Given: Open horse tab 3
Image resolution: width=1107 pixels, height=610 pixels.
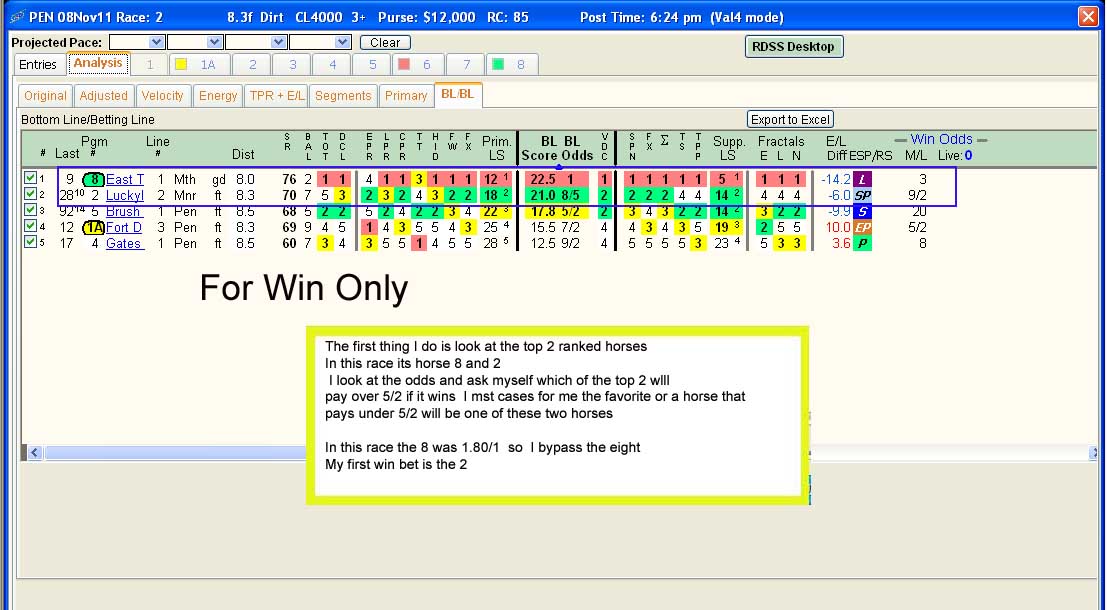Looking at the screenshot, I should [292, 64].
